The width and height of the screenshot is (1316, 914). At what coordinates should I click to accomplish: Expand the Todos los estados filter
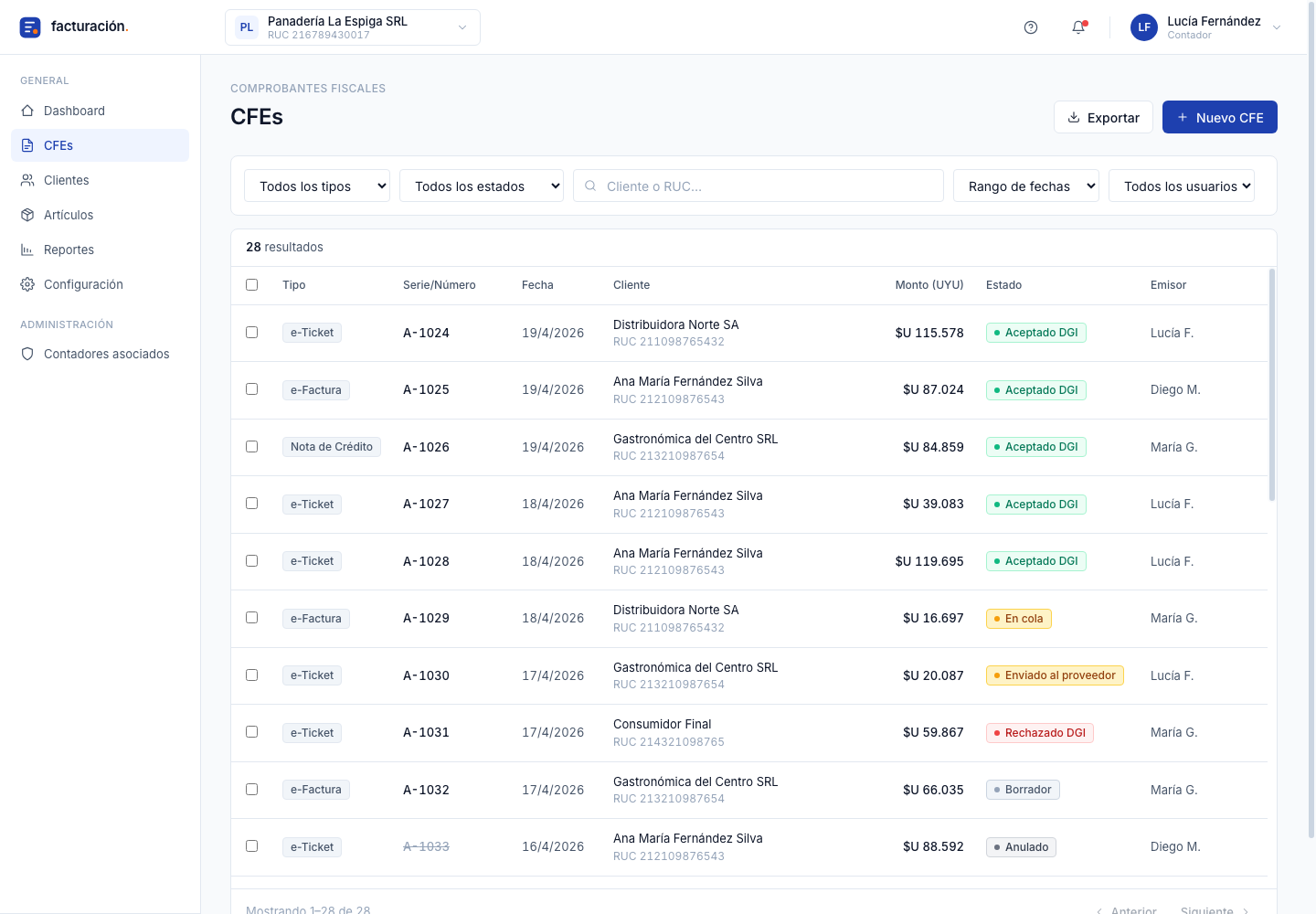pos(482,186)
